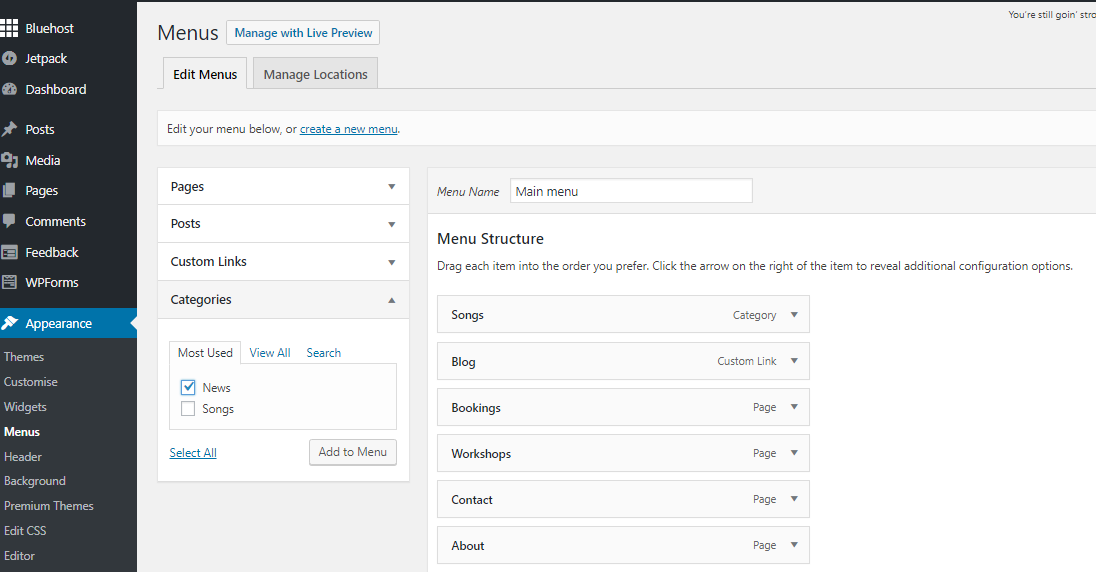The image size is (1096, 572).
Task: Expand the Bookings menu item options
Action: tap(794, 407)
